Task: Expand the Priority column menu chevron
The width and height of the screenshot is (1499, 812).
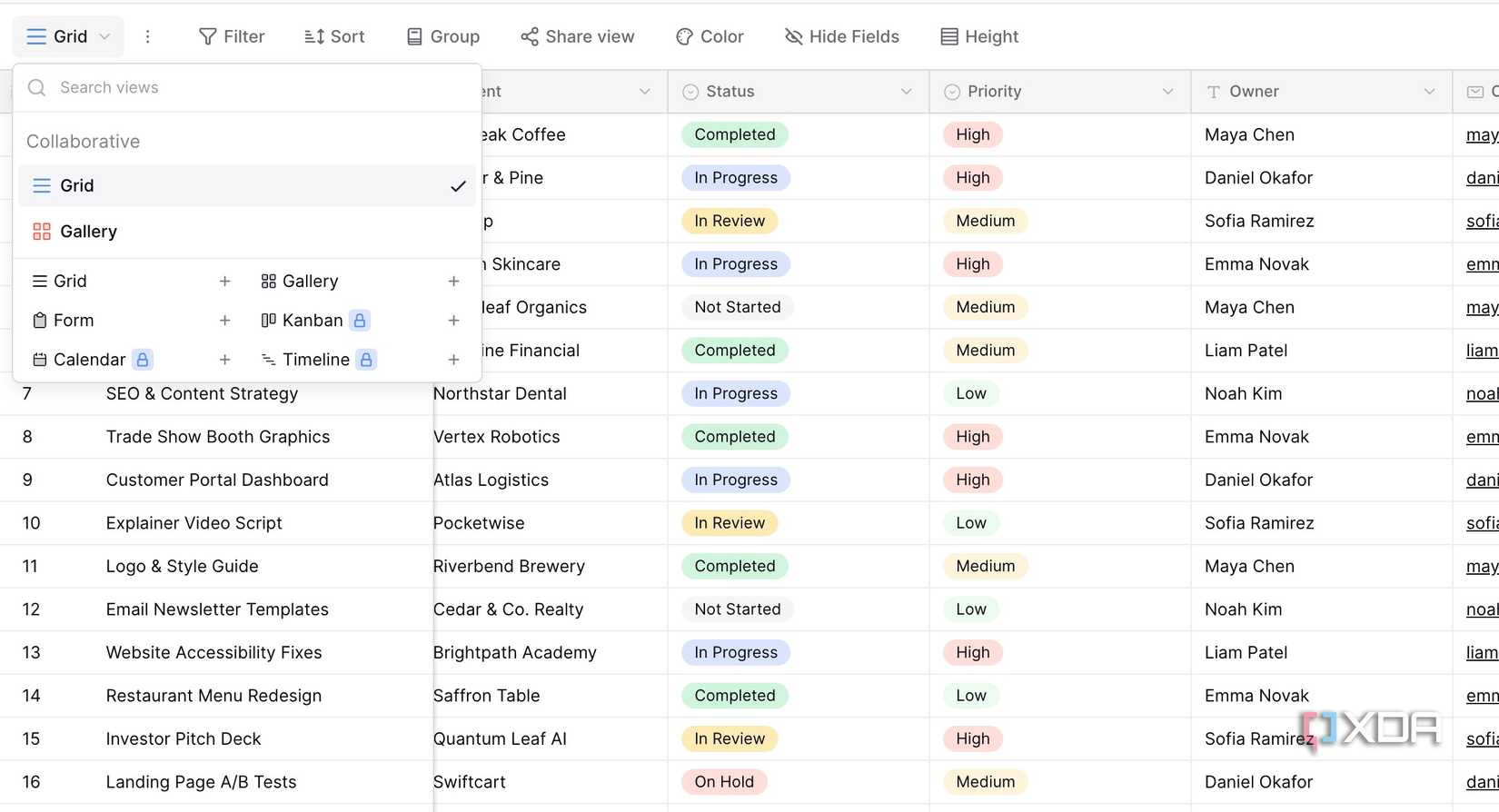Action: [1167, 92]
